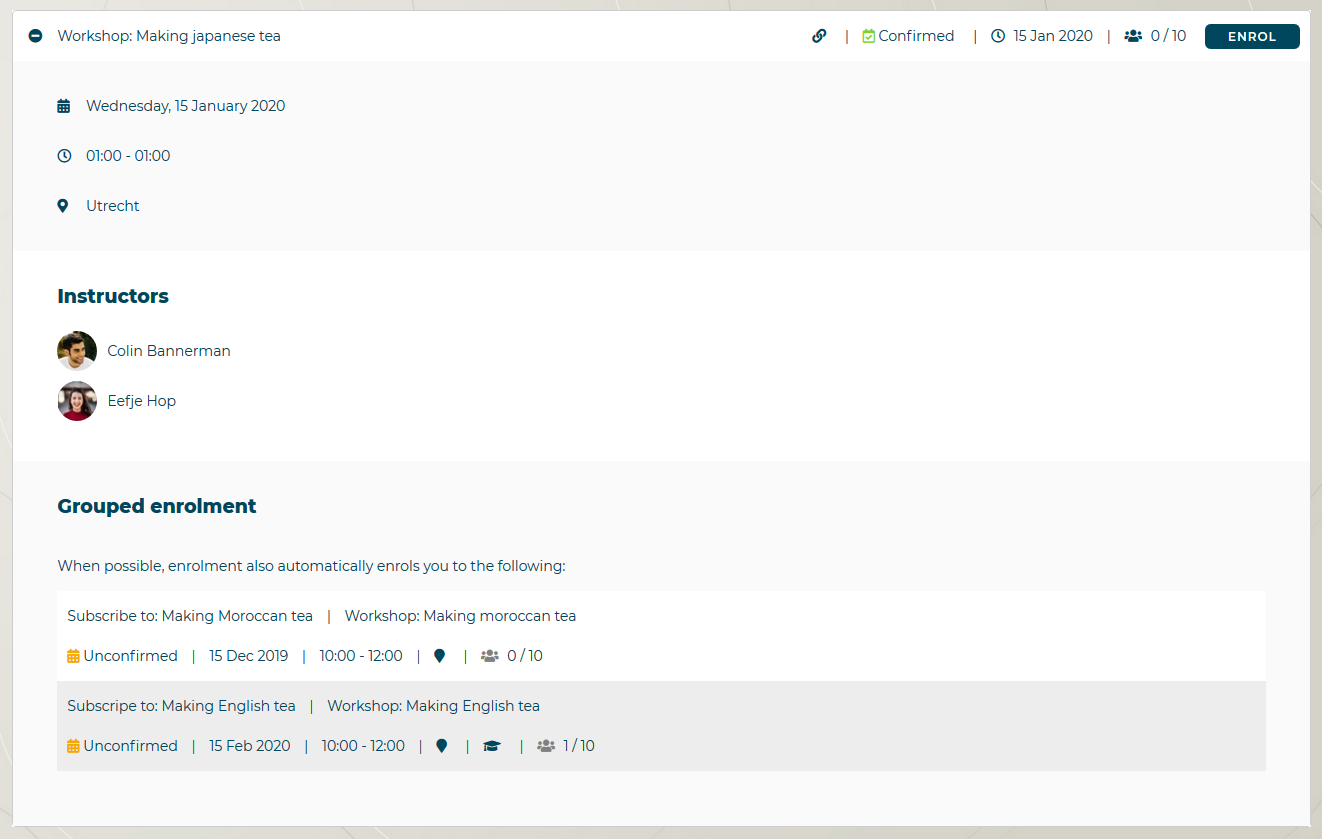1322x839 pixels.
Task: Copy link icon in workshop header
Action: [819, 36]
